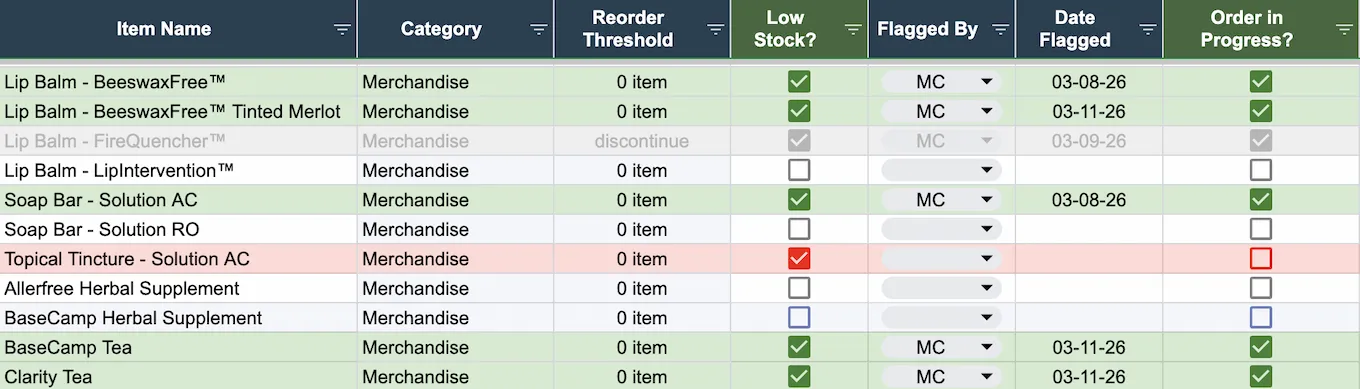The height and width of the screenshot is (389, 1360).
Task: Open the Low Stock? column filter icon
Action: [x=853, y=29]
